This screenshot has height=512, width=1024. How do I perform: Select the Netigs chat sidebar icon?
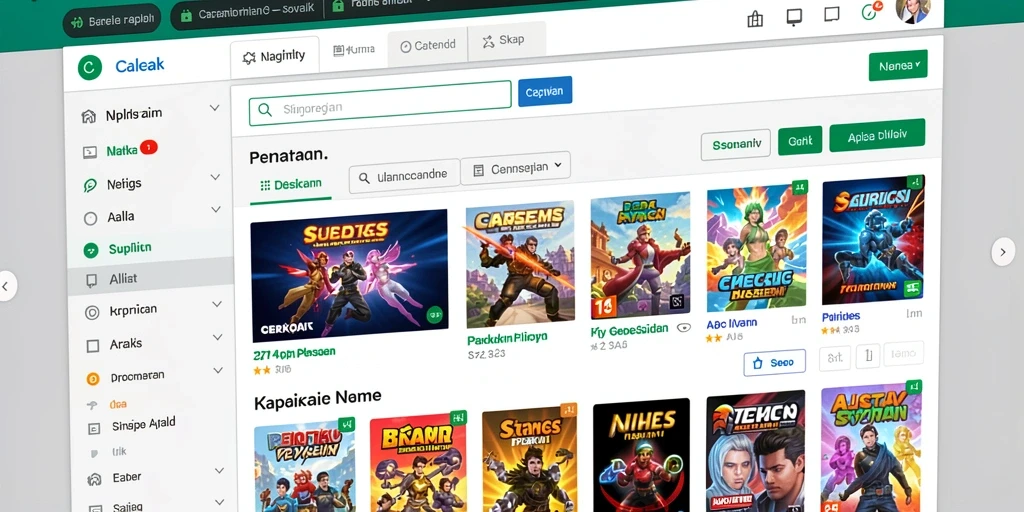click(x=90, y=185)
